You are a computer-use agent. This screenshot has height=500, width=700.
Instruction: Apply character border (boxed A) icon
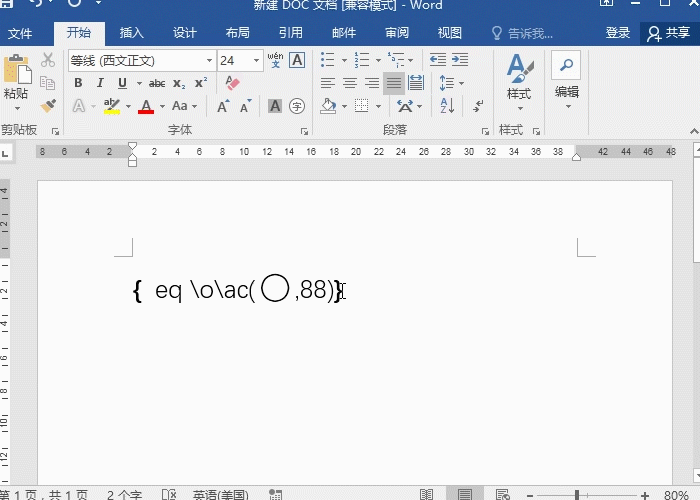pyautogui.click(x=297, y=60)
